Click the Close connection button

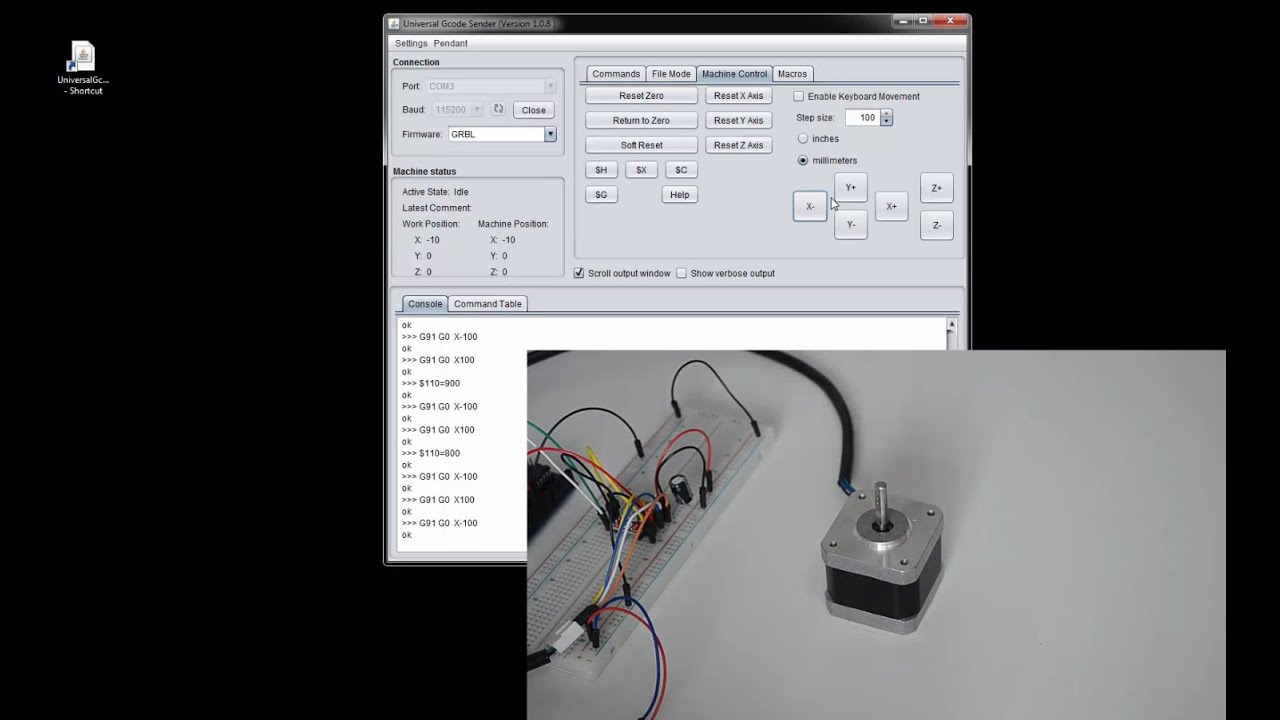[x=534, y=110]
